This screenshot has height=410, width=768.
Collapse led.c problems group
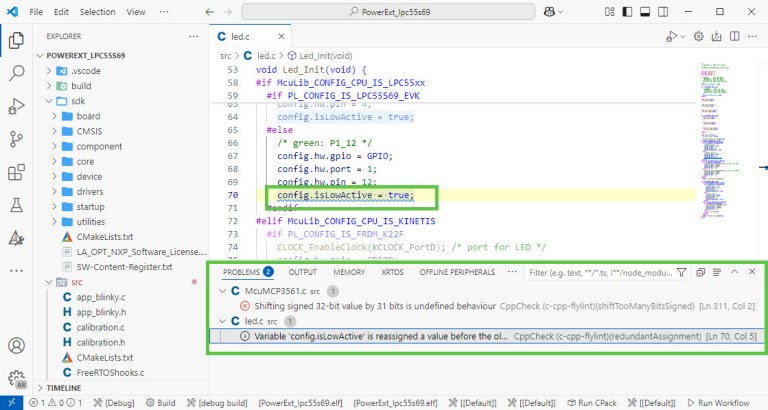click(222, 321)
